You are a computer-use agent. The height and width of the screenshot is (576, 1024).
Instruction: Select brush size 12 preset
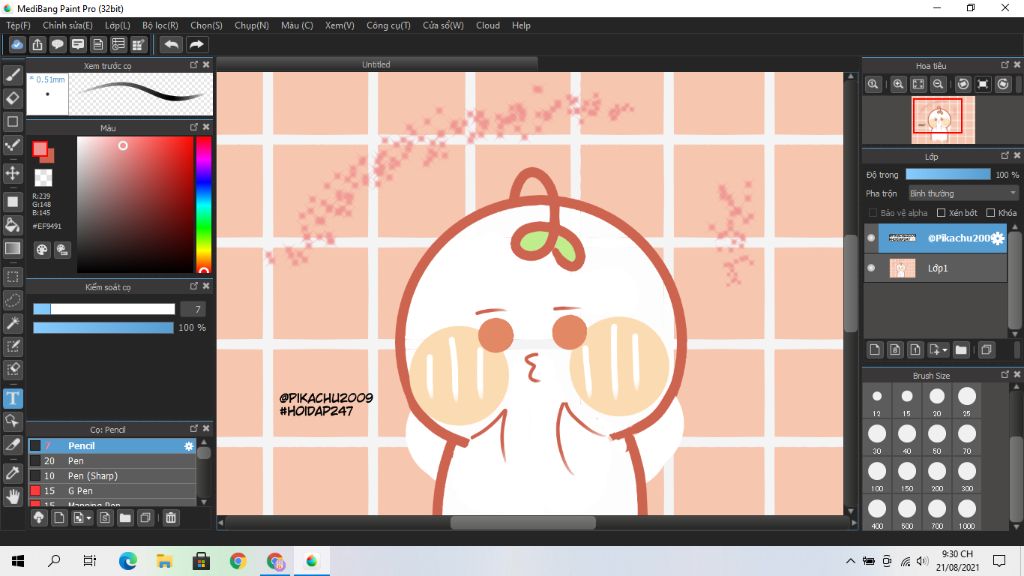click(876, 400)
